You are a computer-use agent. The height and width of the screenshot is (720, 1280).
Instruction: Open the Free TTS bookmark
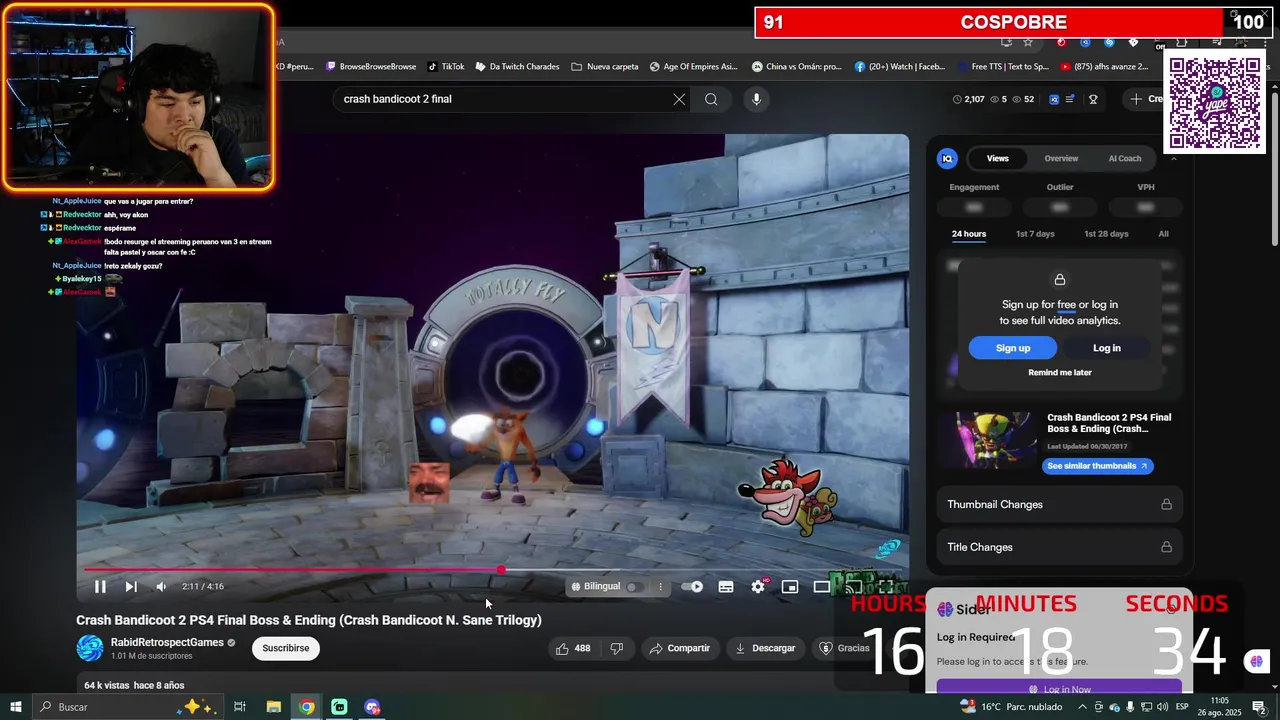click(1002, 67)
